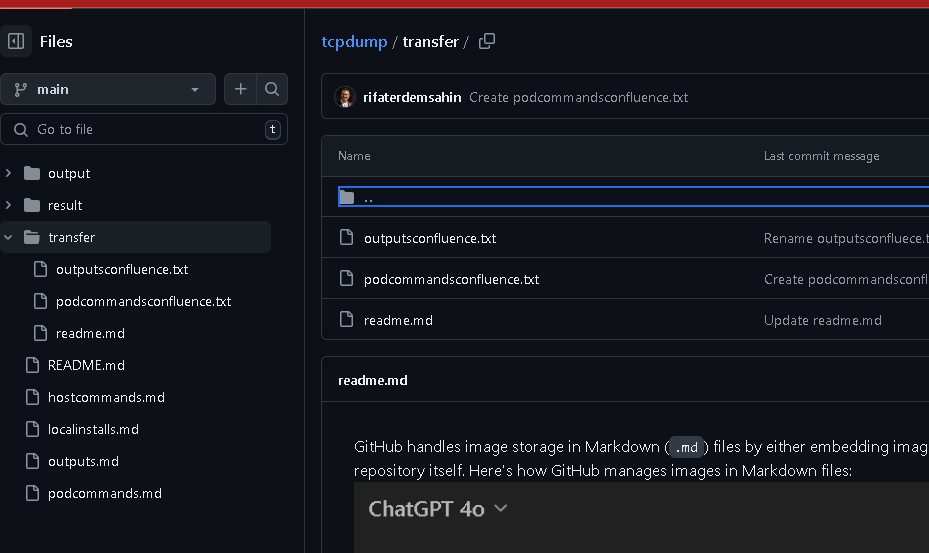Click the result folder icon
This screenshot has height=553, width=929.
pos(32,205)
